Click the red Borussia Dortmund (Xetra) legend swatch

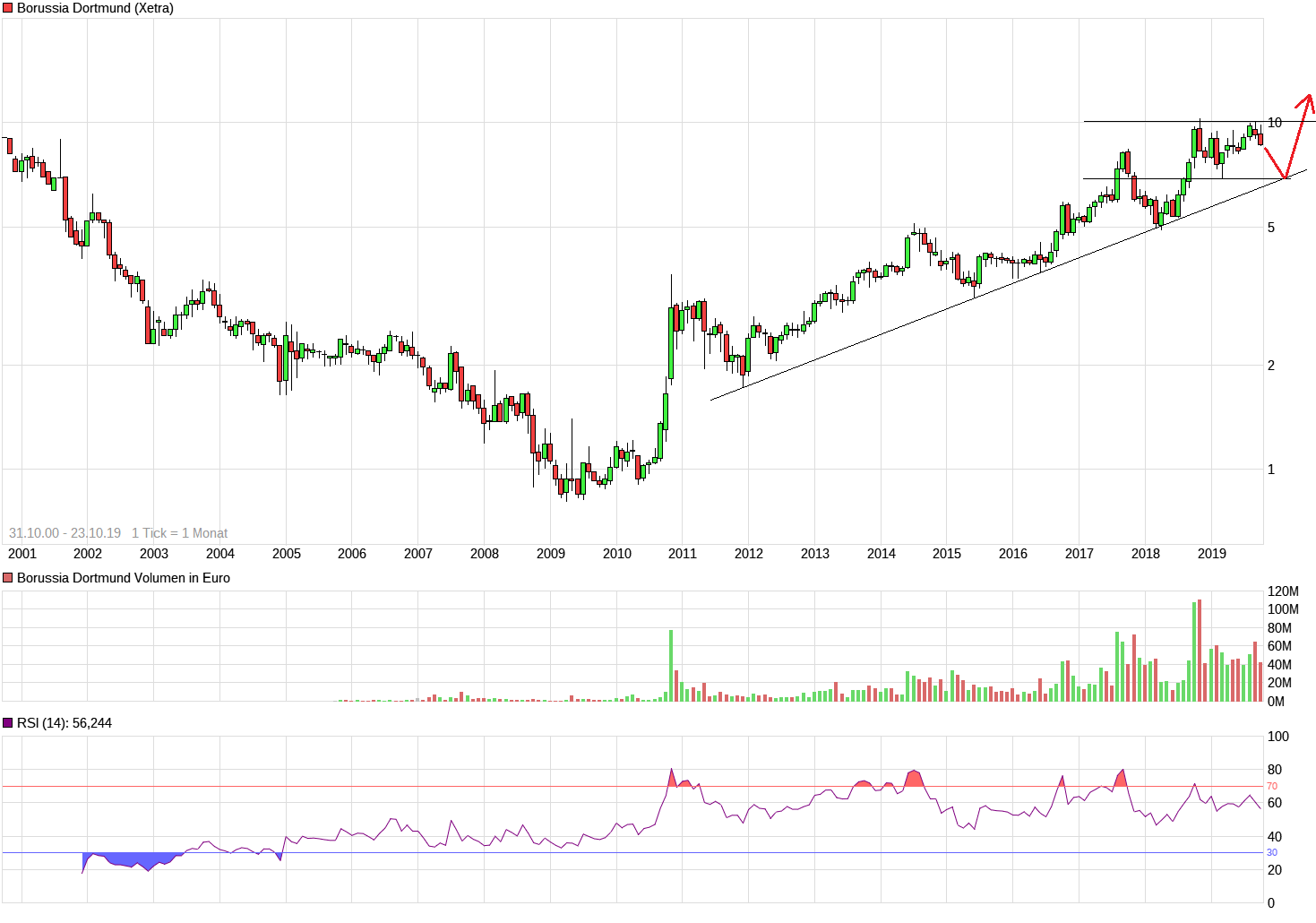[x=8, y=8]
